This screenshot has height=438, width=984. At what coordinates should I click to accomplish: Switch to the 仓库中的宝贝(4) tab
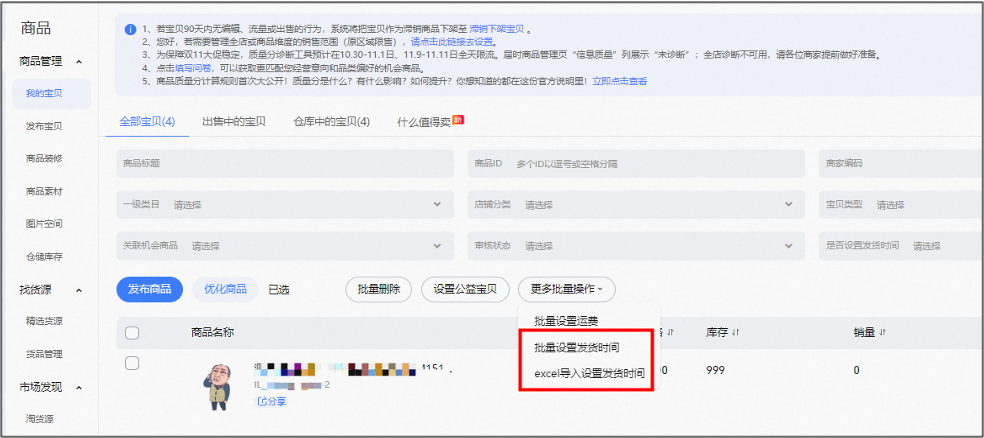(x=331, y=122)
